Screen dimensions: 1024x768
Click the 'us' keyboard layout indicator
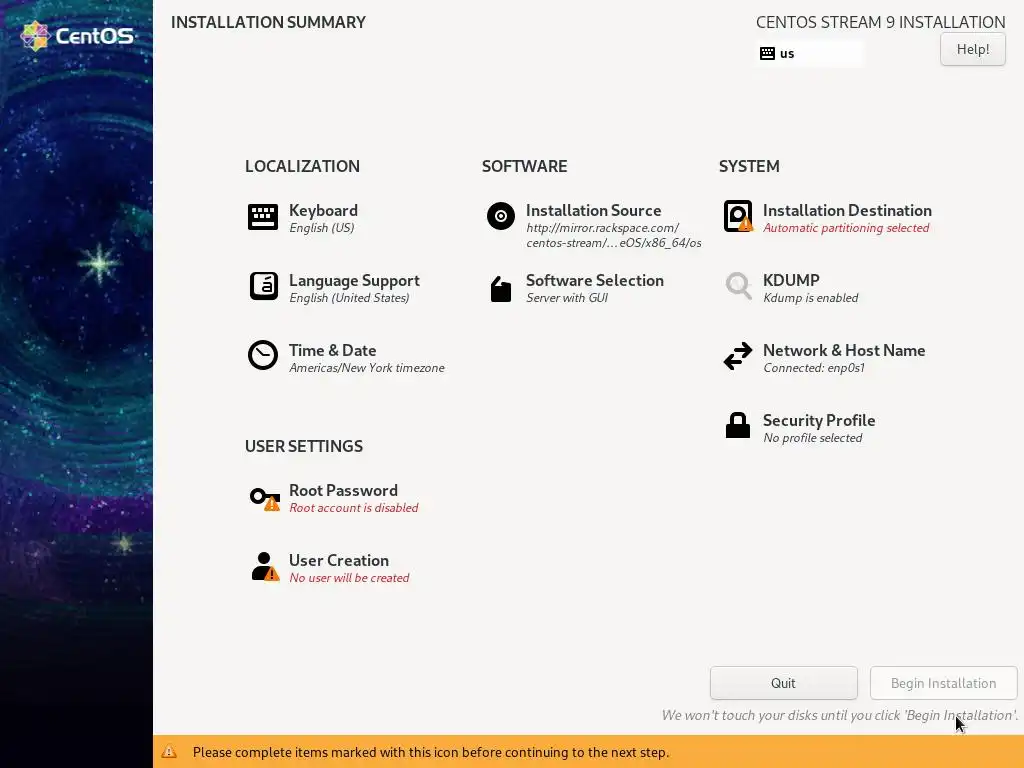pyautogui.click(x=810, y=54)
